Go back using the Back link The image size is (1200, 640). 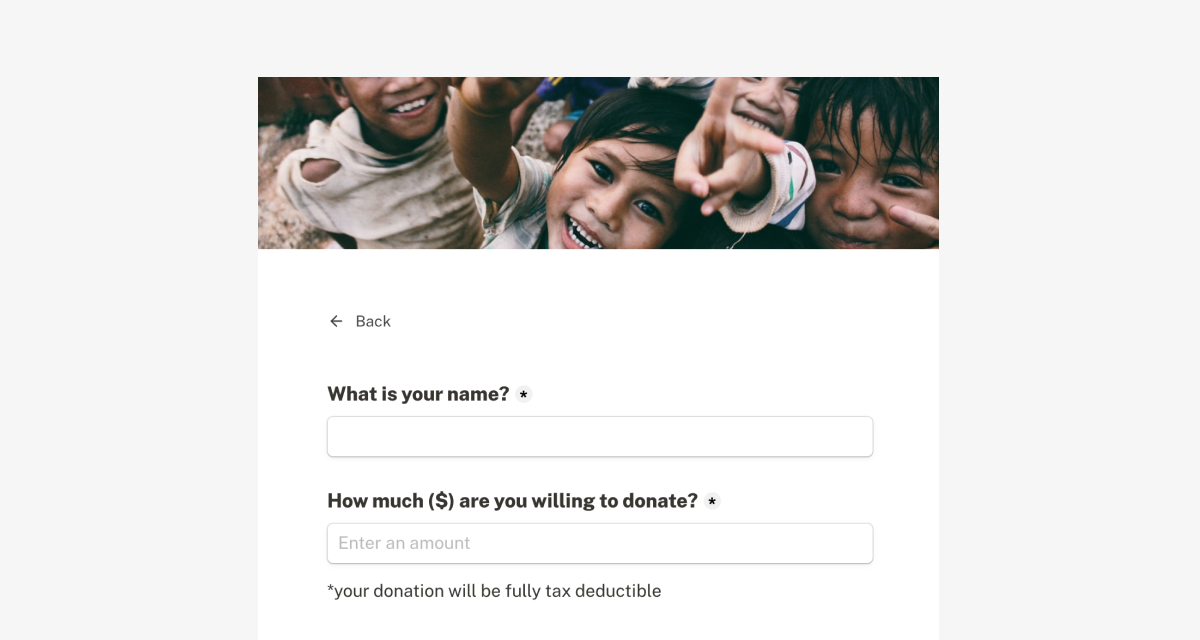coord(360,321)
